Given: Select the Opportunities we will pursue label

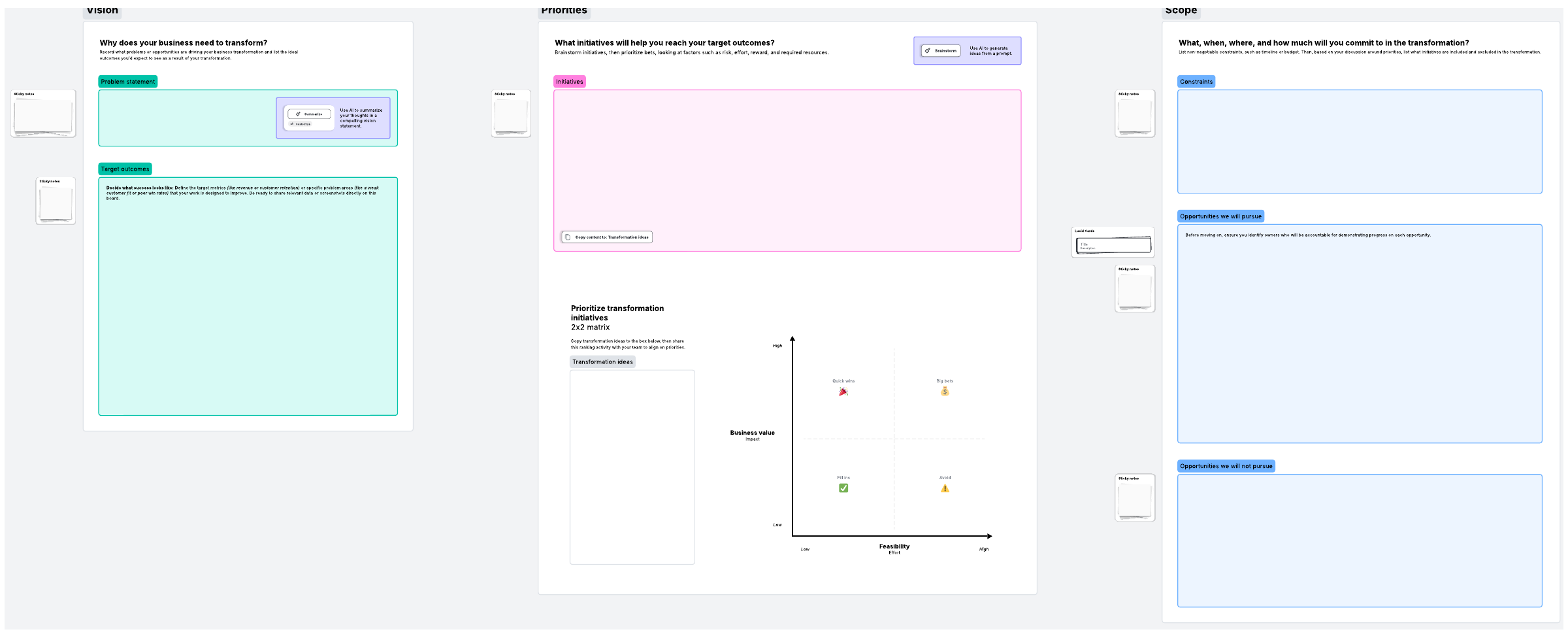Looking at the screenshot, I should 1220,216.
